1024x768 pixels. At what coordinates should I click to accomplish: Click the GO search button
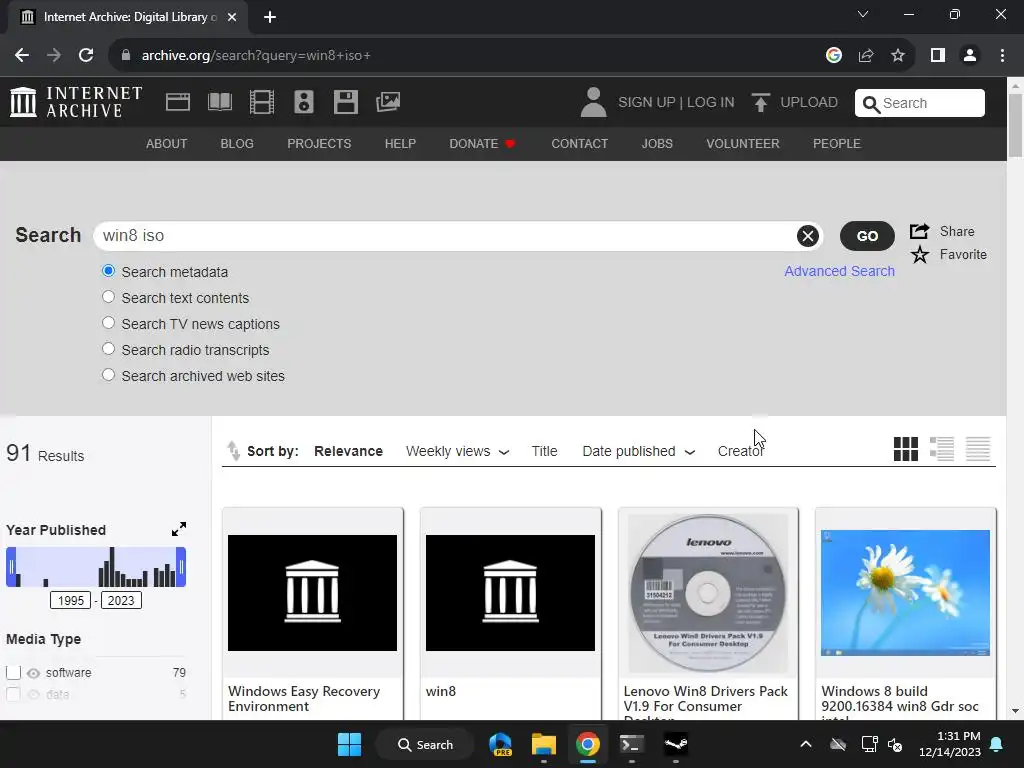click(867, 236)
